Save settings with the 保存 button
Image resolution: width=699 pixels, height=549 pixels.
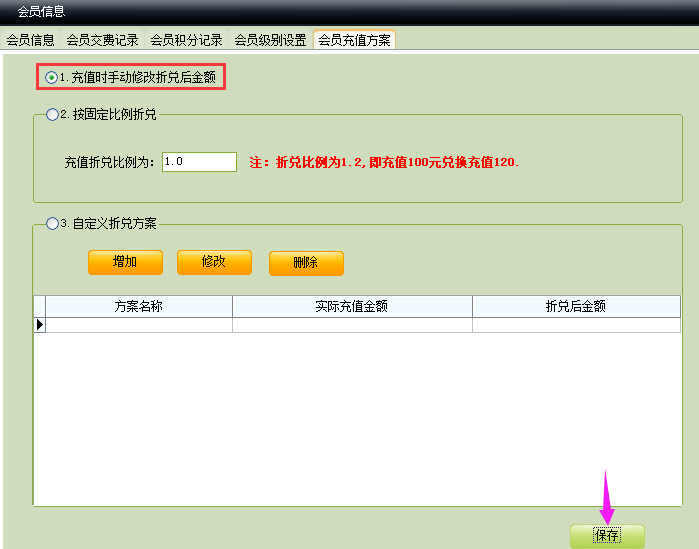coord(607,535)
